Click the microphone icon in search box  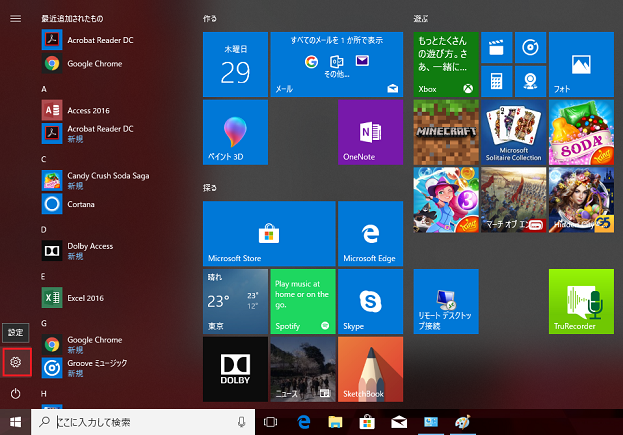tap(242, 422)
